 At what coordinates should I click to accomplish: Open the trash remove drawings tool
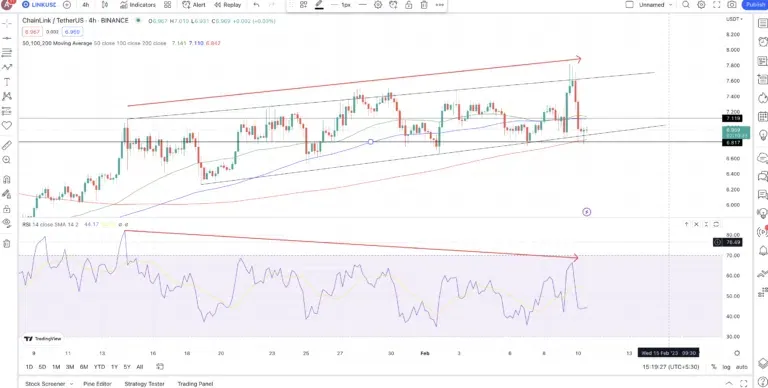pyautogui.click(x=7, y=243)
